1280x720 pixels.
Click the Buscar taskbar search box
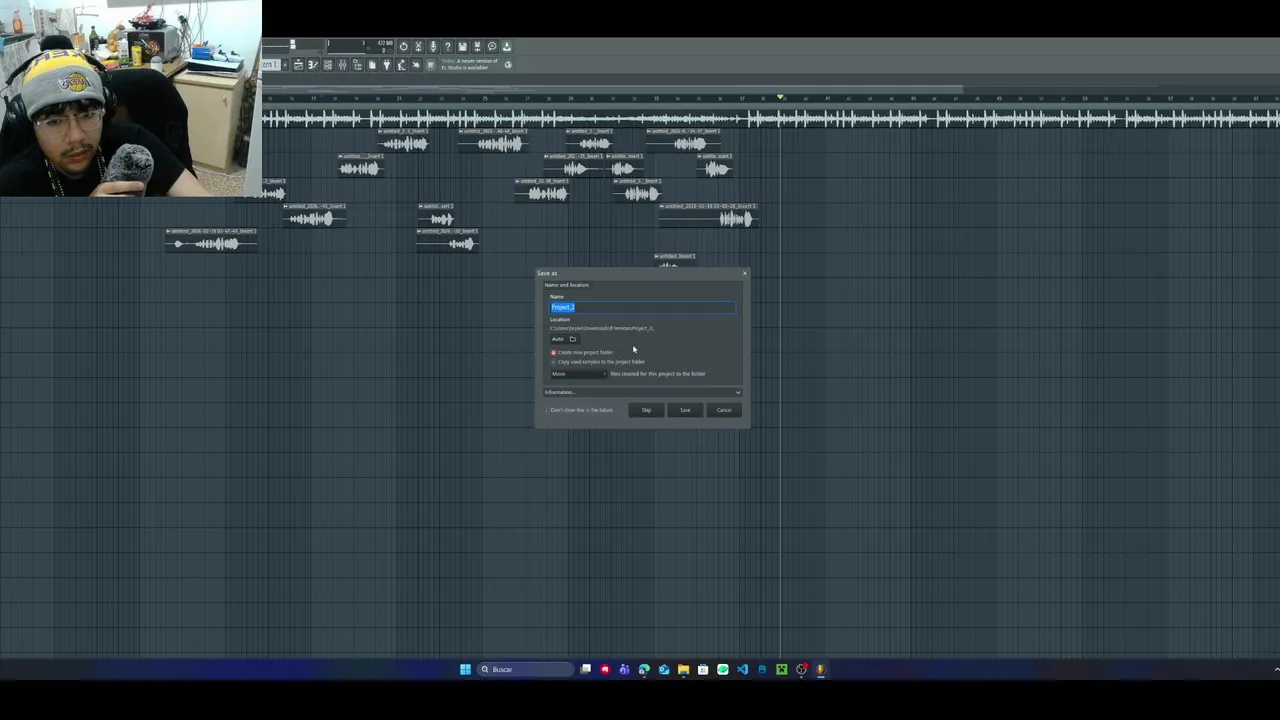coord(525,669)
